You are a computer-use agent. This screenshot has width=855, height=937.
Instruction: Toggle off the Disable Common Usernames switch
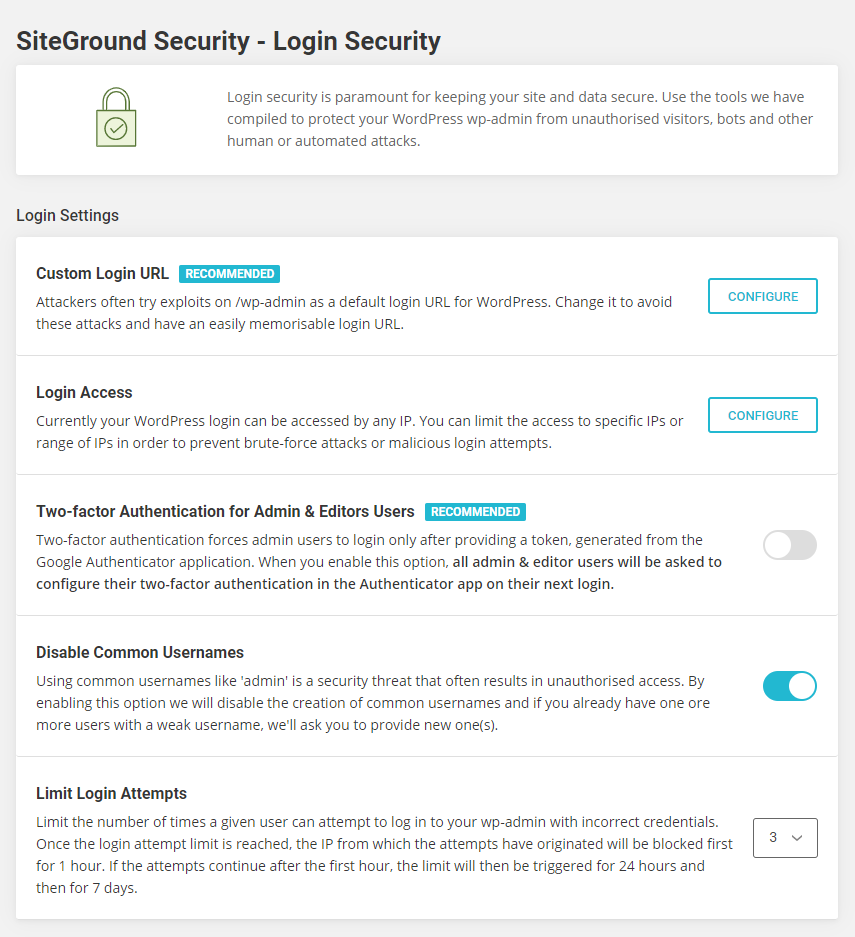tap(789, 686)
